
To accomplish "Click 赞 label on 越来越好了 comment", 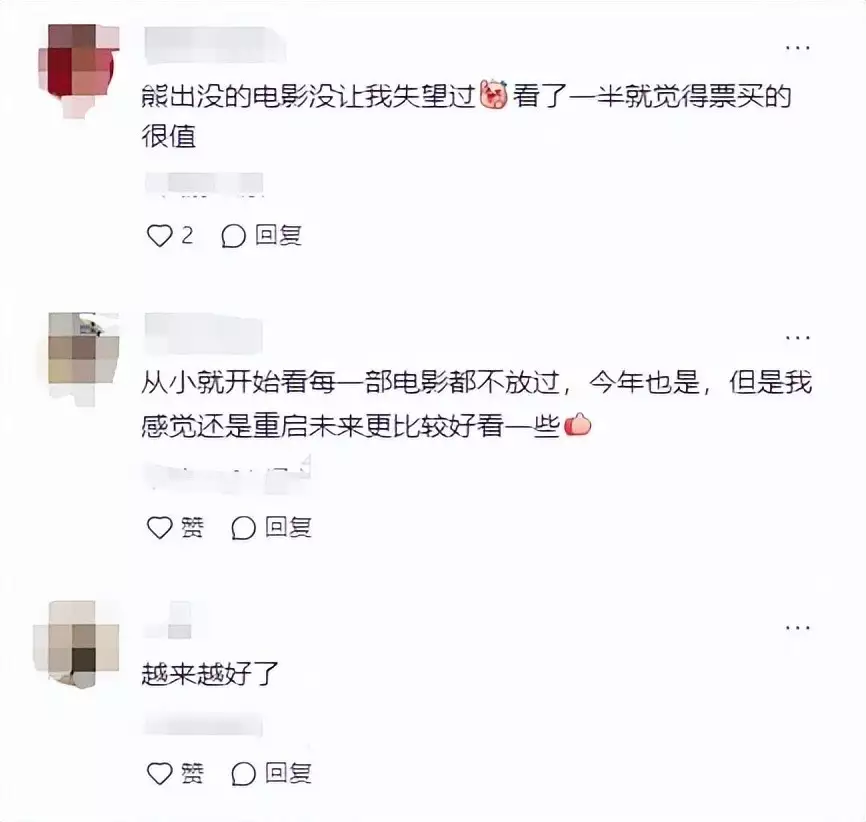I will tap(192, 773).
